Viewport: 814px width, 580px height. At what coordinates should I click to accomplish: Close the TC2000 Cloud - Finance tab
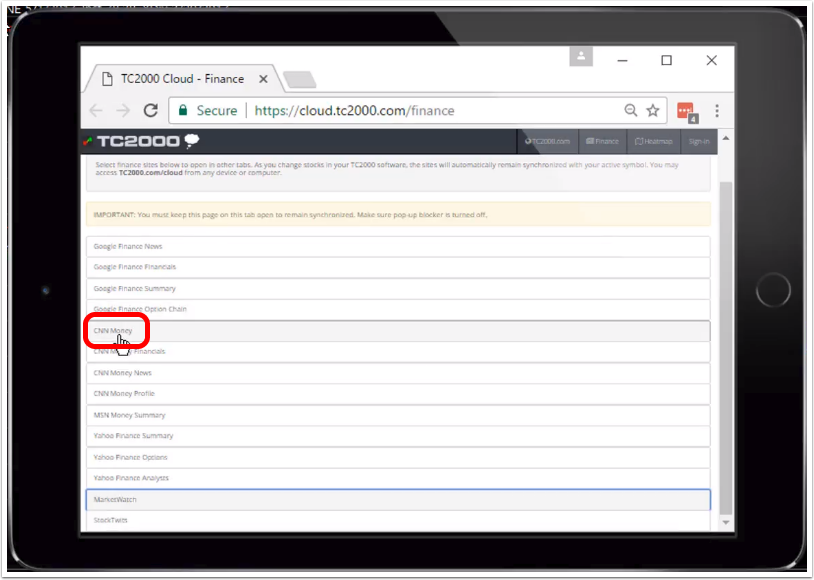[263, 79]
